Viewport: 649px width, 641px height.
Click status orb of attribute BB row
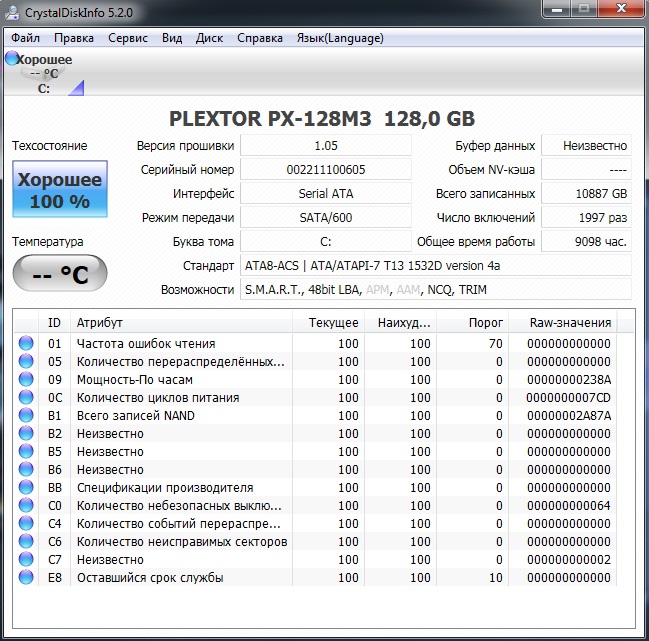[x=26, y=487]
